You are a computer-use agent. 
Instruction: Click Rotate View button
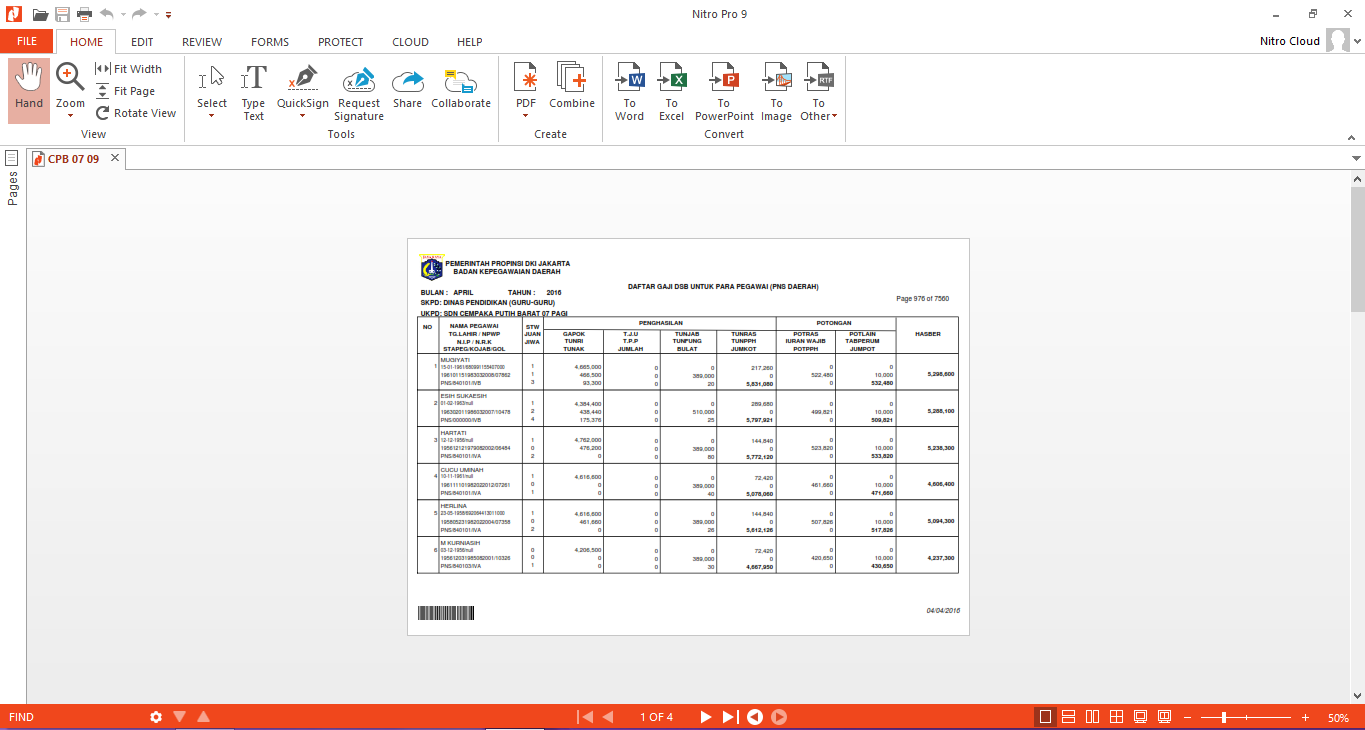coord(136,113)
